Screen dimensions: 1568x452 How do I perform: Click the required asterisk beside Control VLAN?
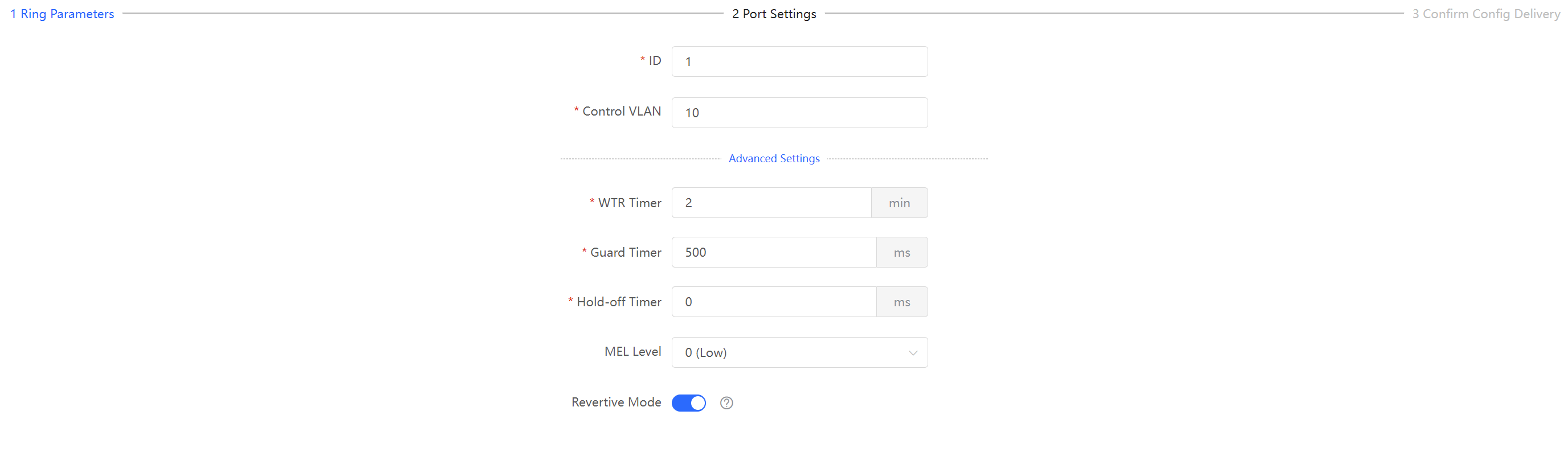(576, 110)
